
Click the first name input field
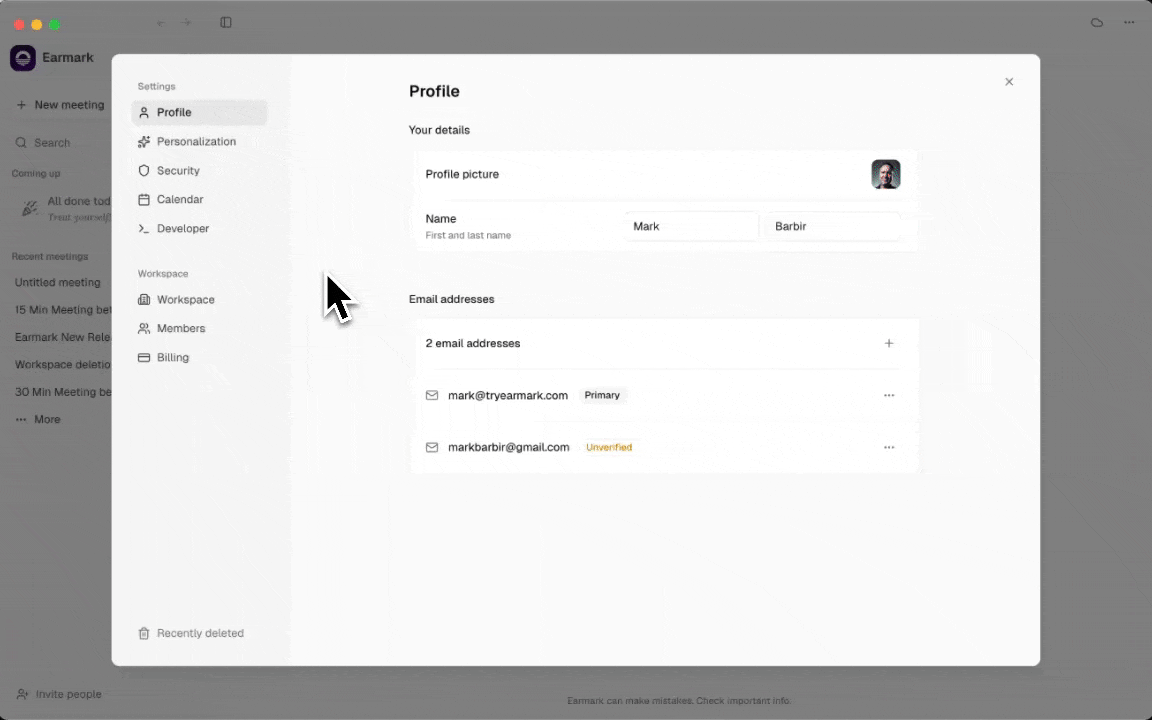tap(691, 226)
